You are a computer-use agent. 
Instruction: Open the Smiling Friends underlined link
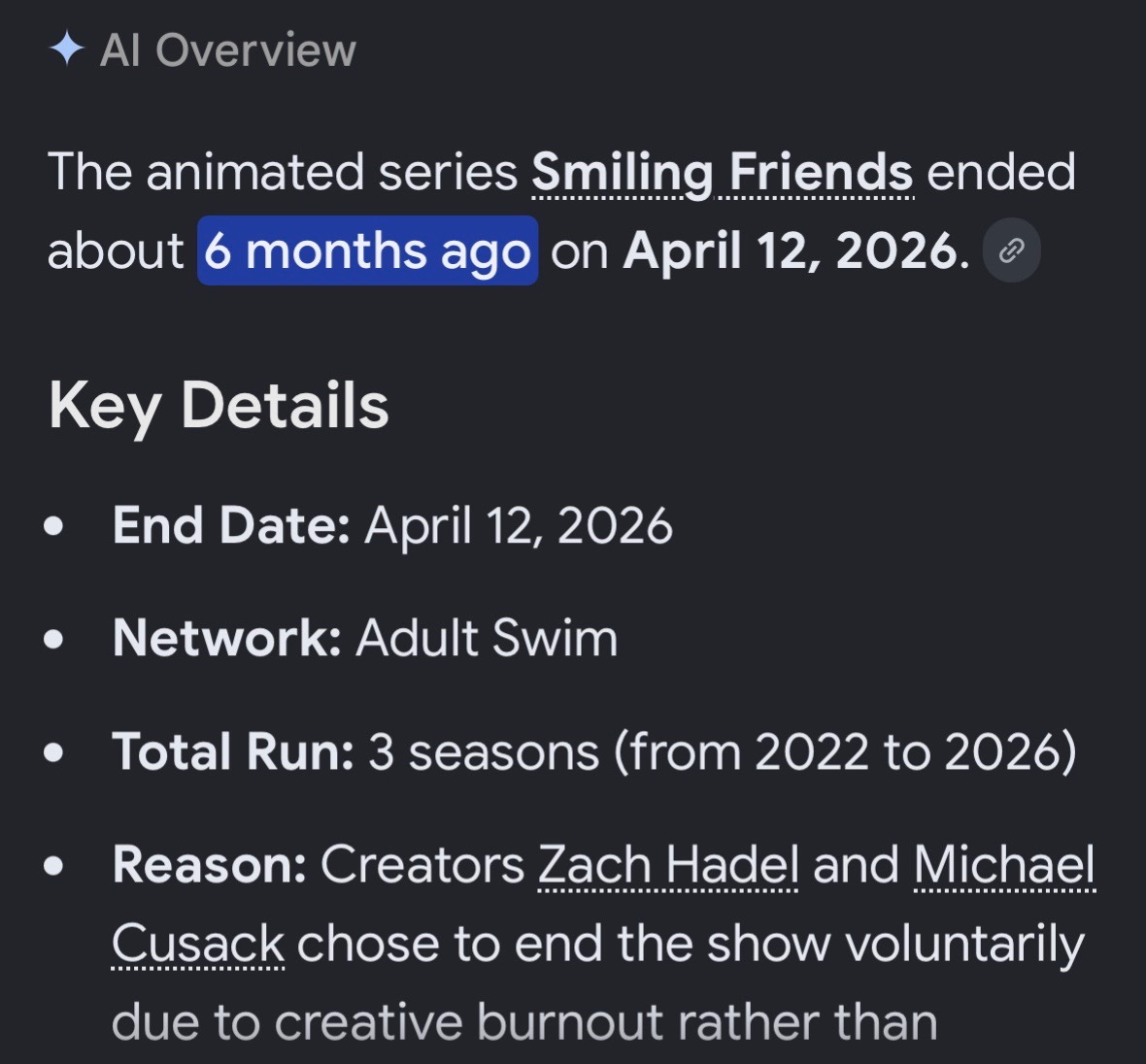[x=723, y=173]
